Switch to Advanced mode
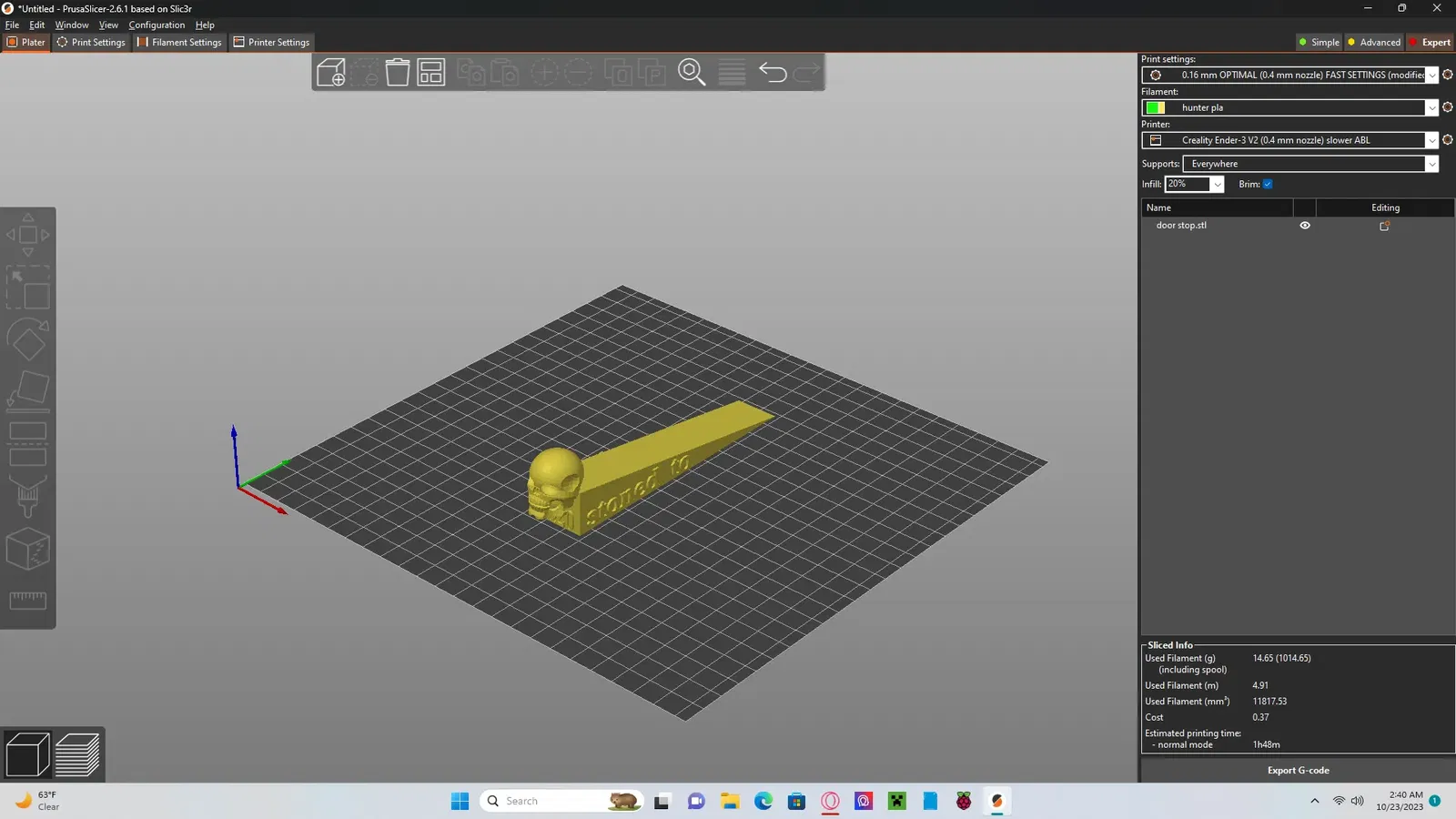The width and height of the screenshot is (1456, 819). pyautogui.click(x=1374, y=42)
